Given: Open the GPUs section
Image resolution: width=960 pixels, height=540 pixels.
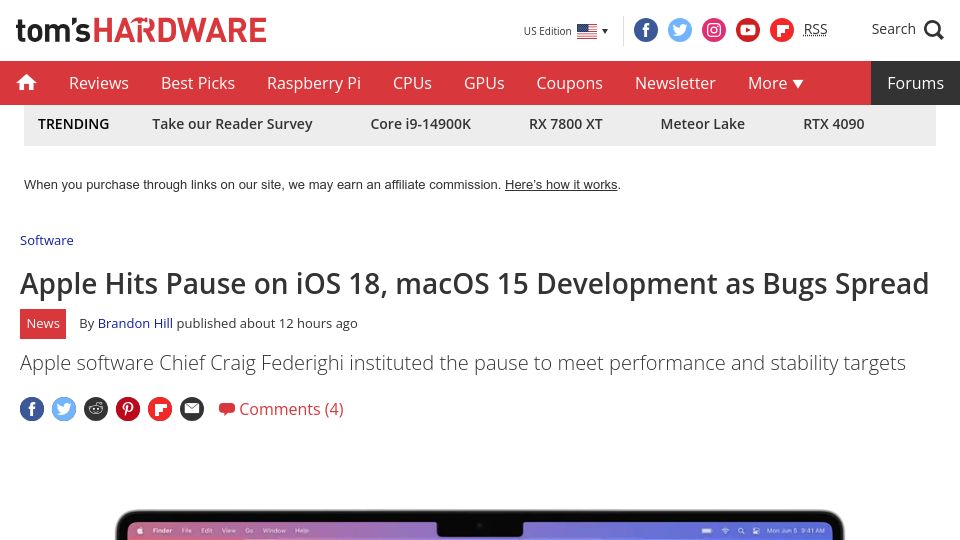Looking at the screenshot, I should coord(484,83).
